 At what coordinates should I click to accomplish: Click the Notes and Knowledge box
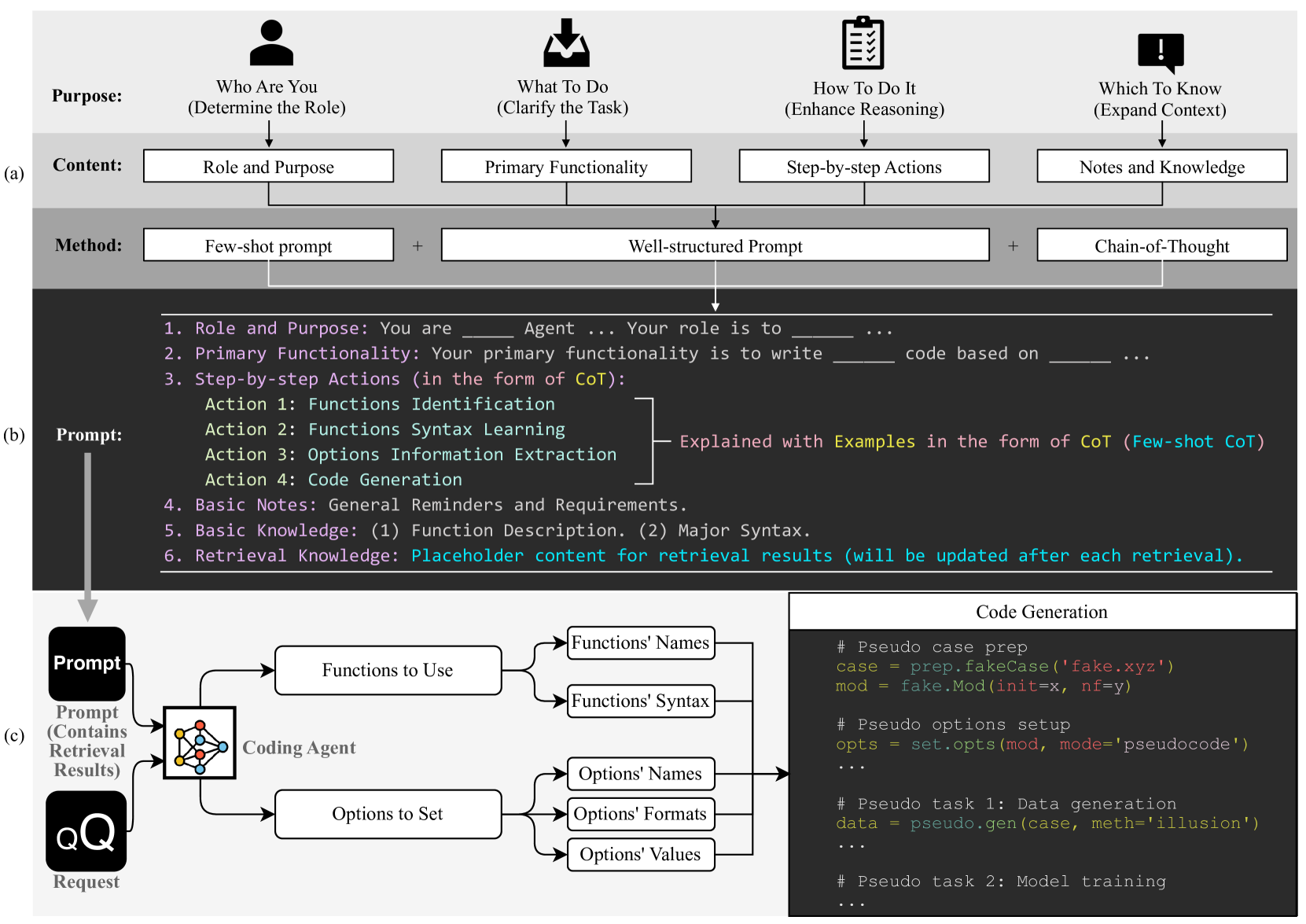pyautogui.click(x=1161, y=167)
